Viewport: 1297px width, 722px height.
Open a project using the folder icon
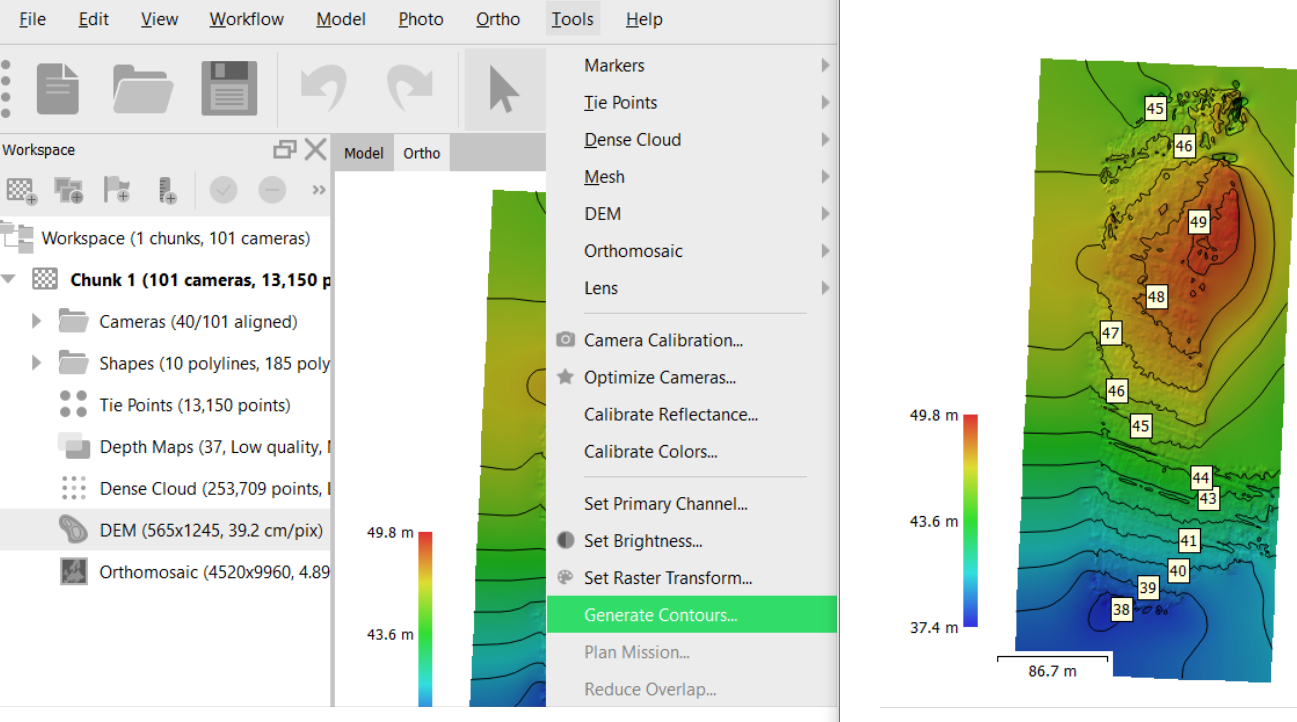[x=142, y=87]
